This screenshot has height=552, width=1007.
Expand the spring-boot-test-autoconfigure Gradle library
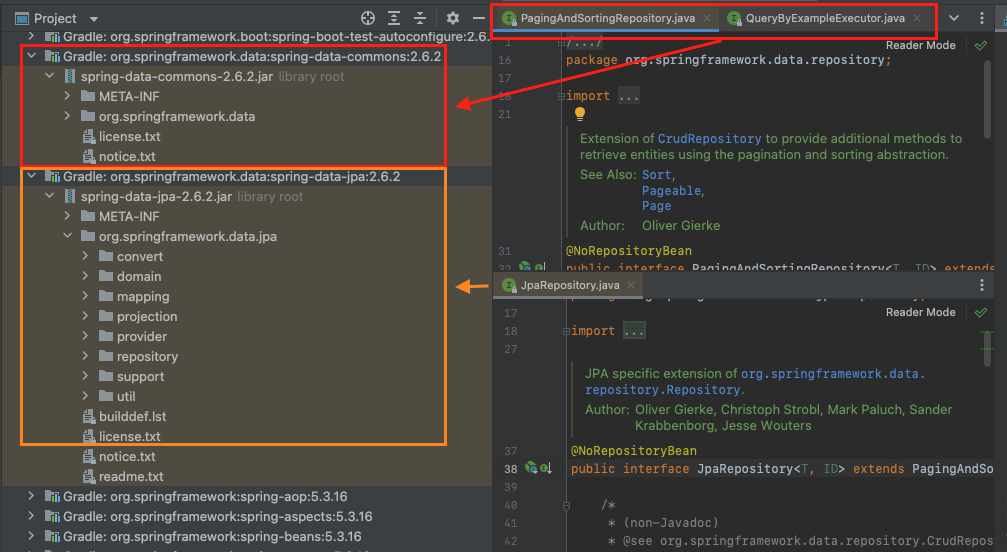click(31, 37)
